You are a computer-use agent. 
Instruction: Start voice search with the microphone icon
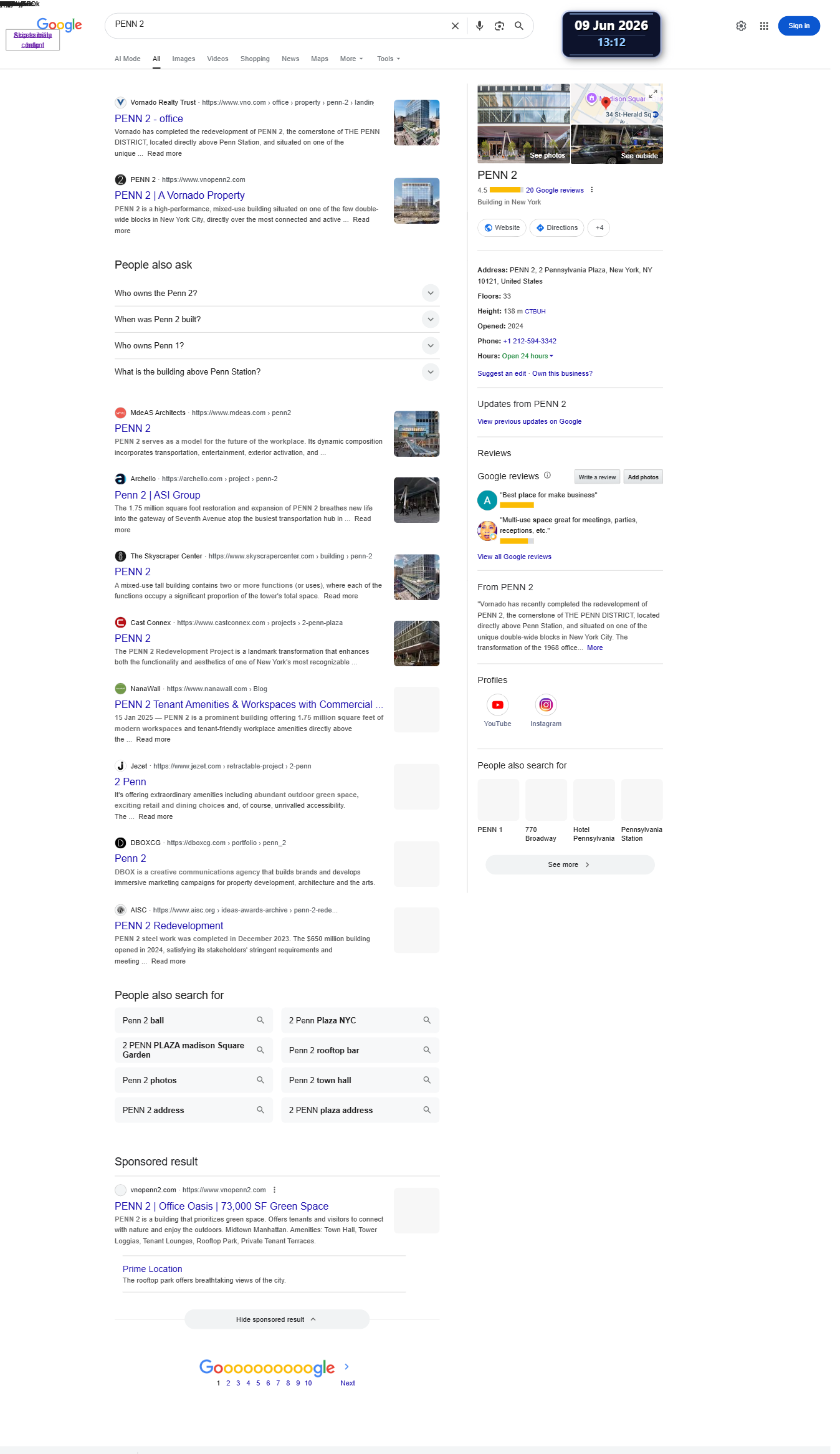click(x=479, y=26)
